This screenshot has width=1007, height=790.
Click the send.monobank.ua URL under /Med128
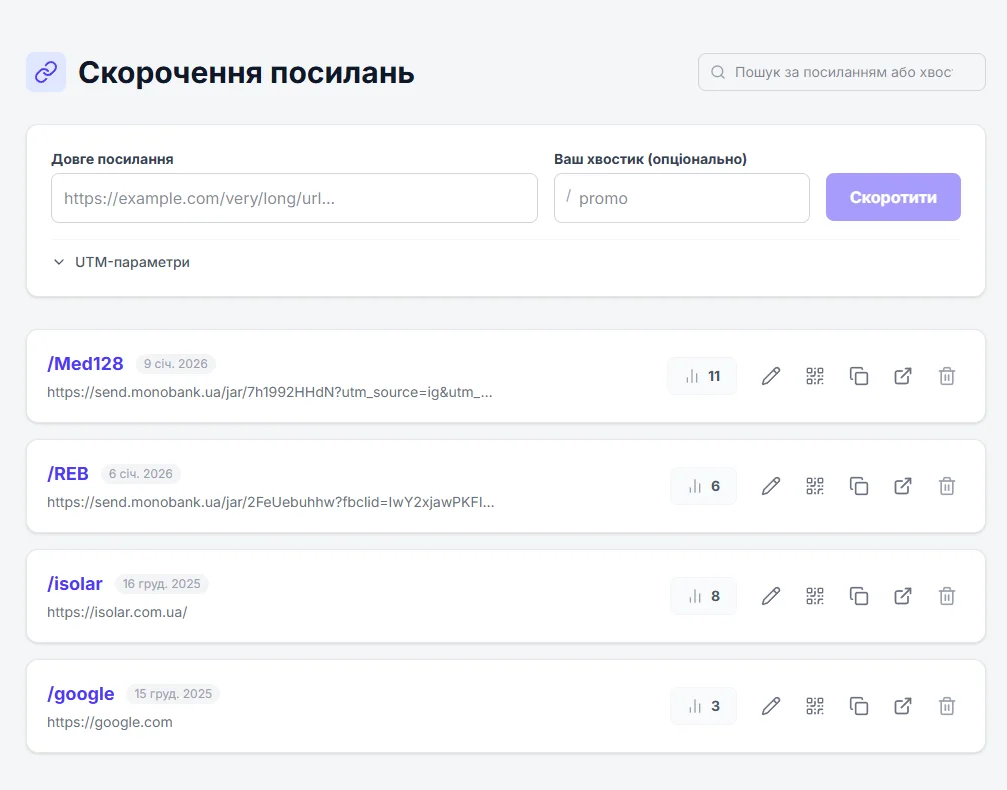coord(270,392)
